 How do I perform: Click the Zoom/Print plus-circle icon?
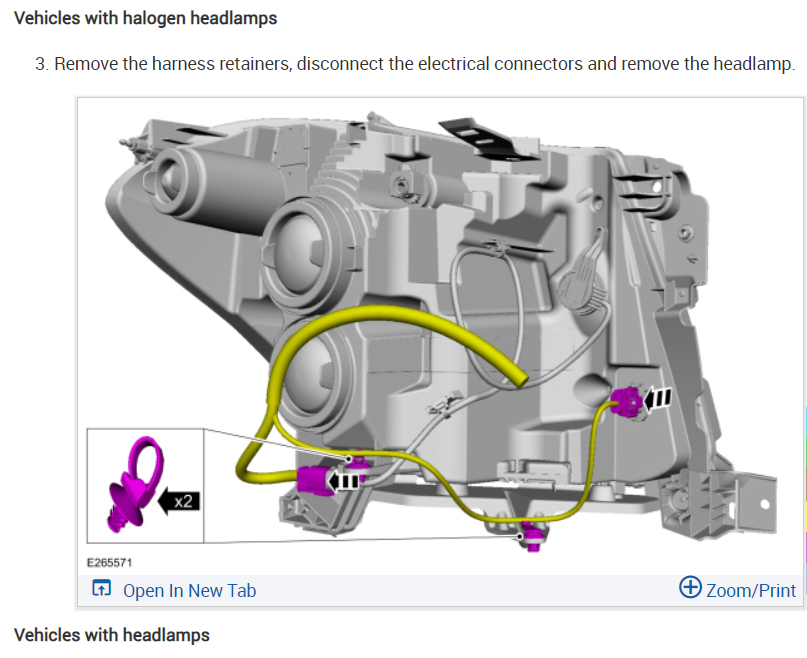[690, 587]
